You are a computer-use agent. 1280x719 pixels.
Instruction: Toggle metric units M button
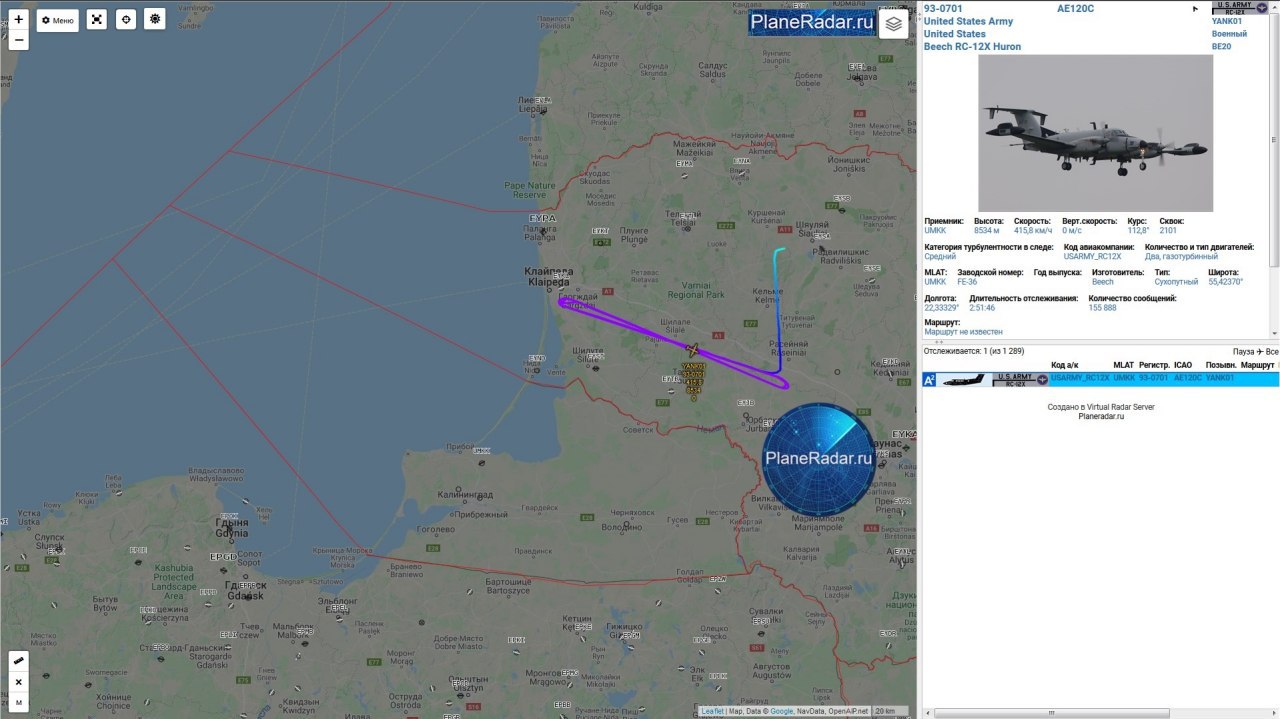click(18, 703)
